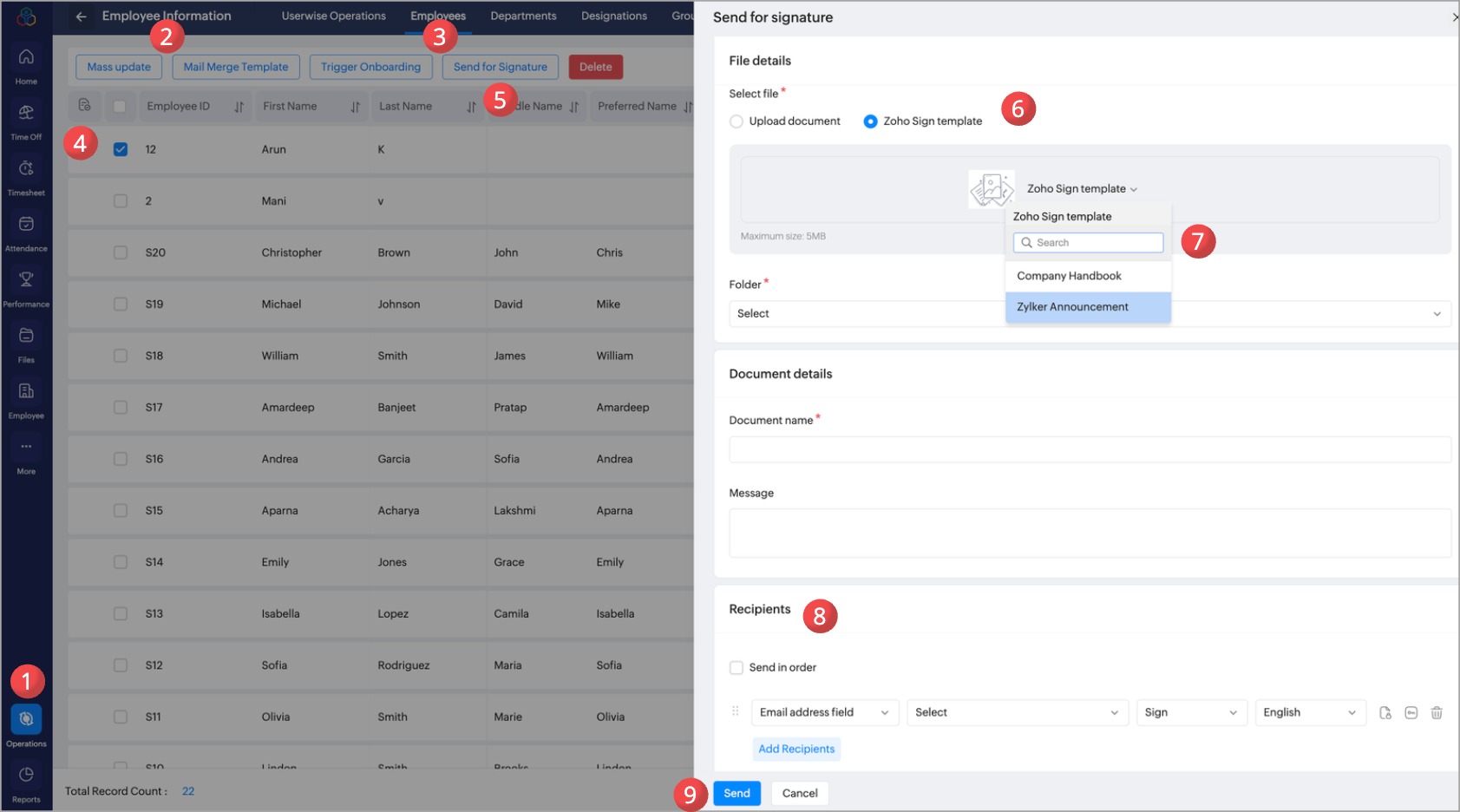This screenshot has height=812, width=1460.
Task: Click the first name Amardeep cell
Action: tap(288, 407)
